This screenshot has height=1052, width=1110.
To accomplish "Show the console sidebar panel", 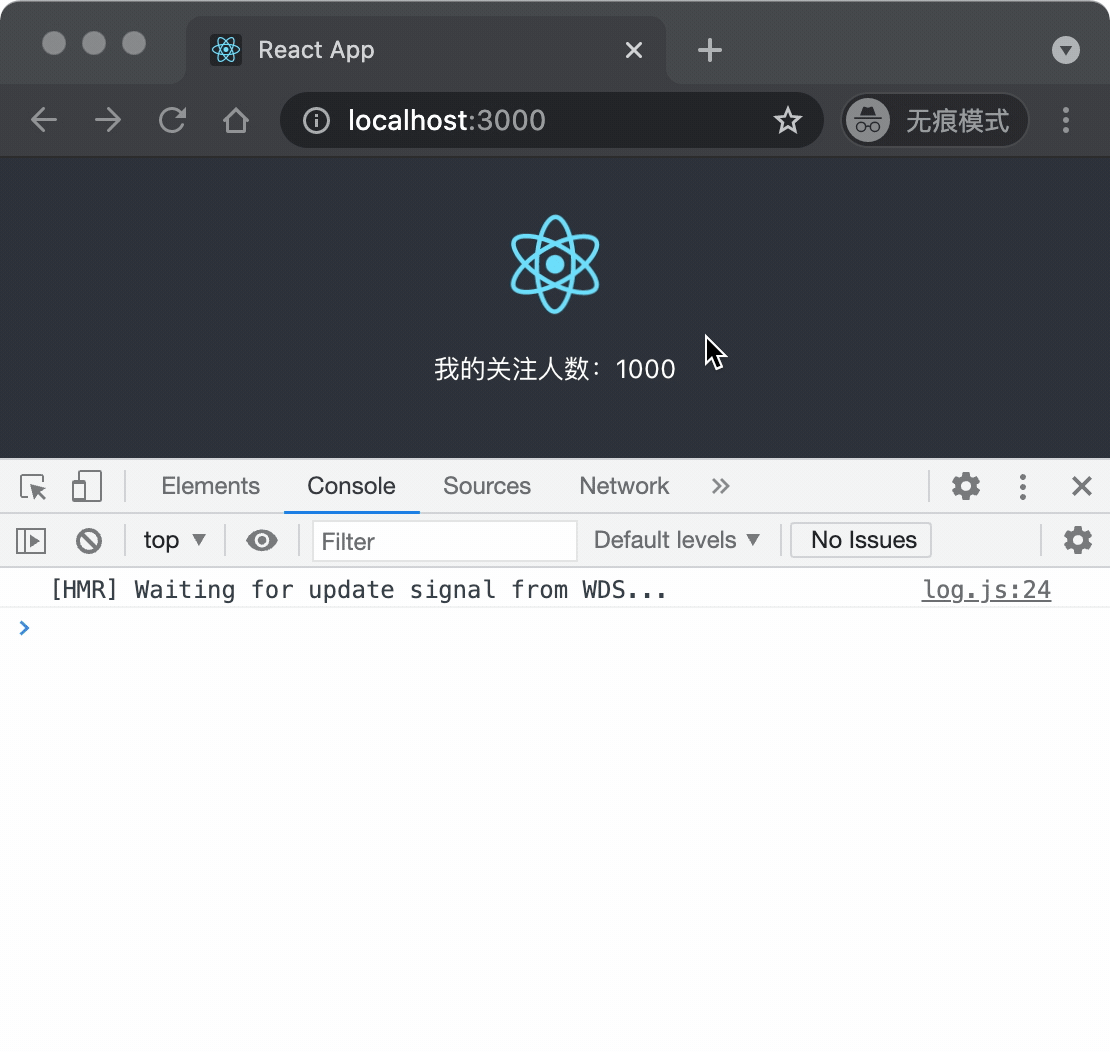I will click(31, 541).
